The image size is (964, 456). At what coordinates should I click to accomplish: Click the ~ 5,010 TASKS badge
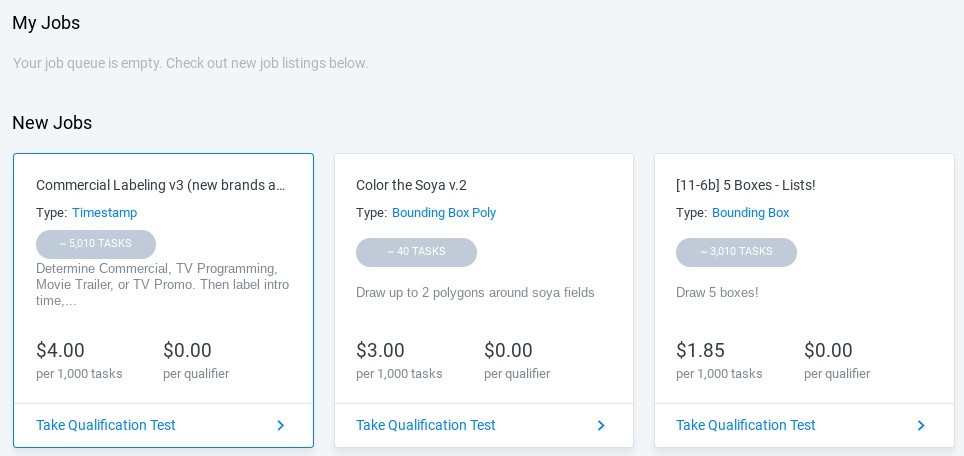(x=96, y=244)
